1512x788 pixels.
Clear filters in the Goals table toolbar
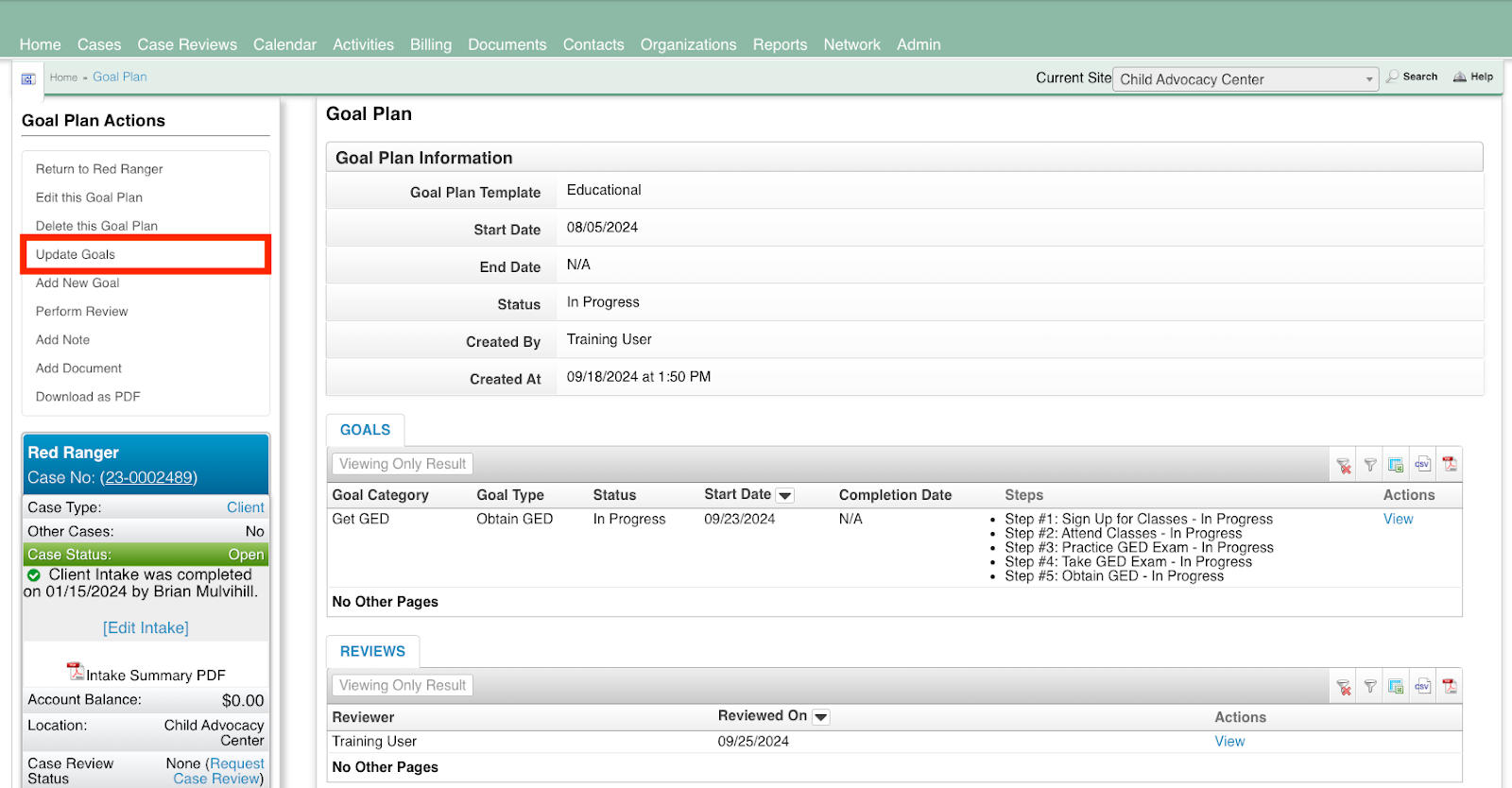pos(1343,465)
